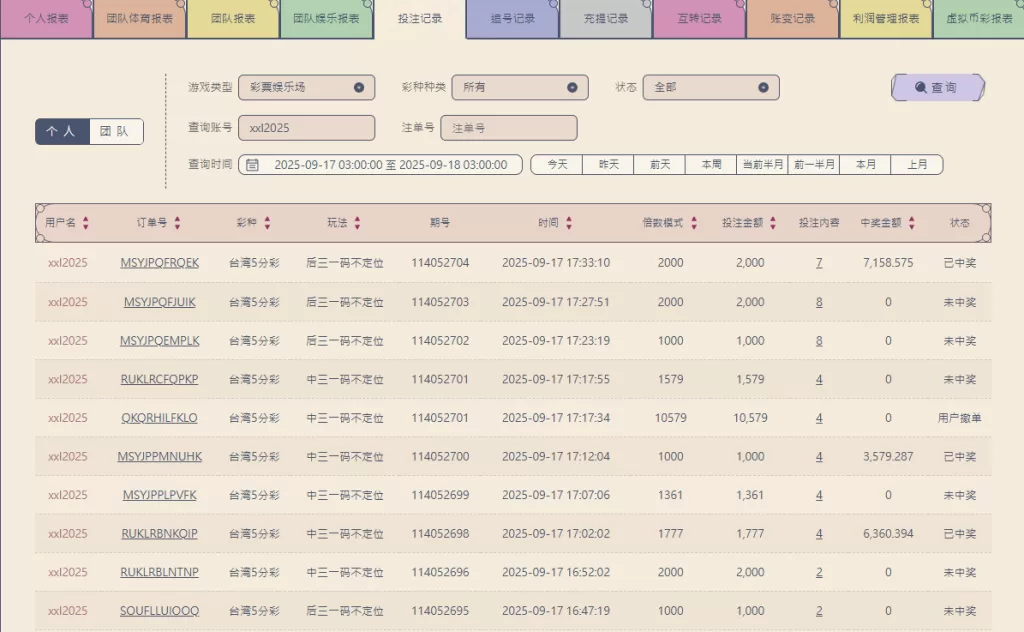Switch to 个人 view toggle
Image resolution: width=1024 pixels, height=632 pixels.
coord(62,132)
